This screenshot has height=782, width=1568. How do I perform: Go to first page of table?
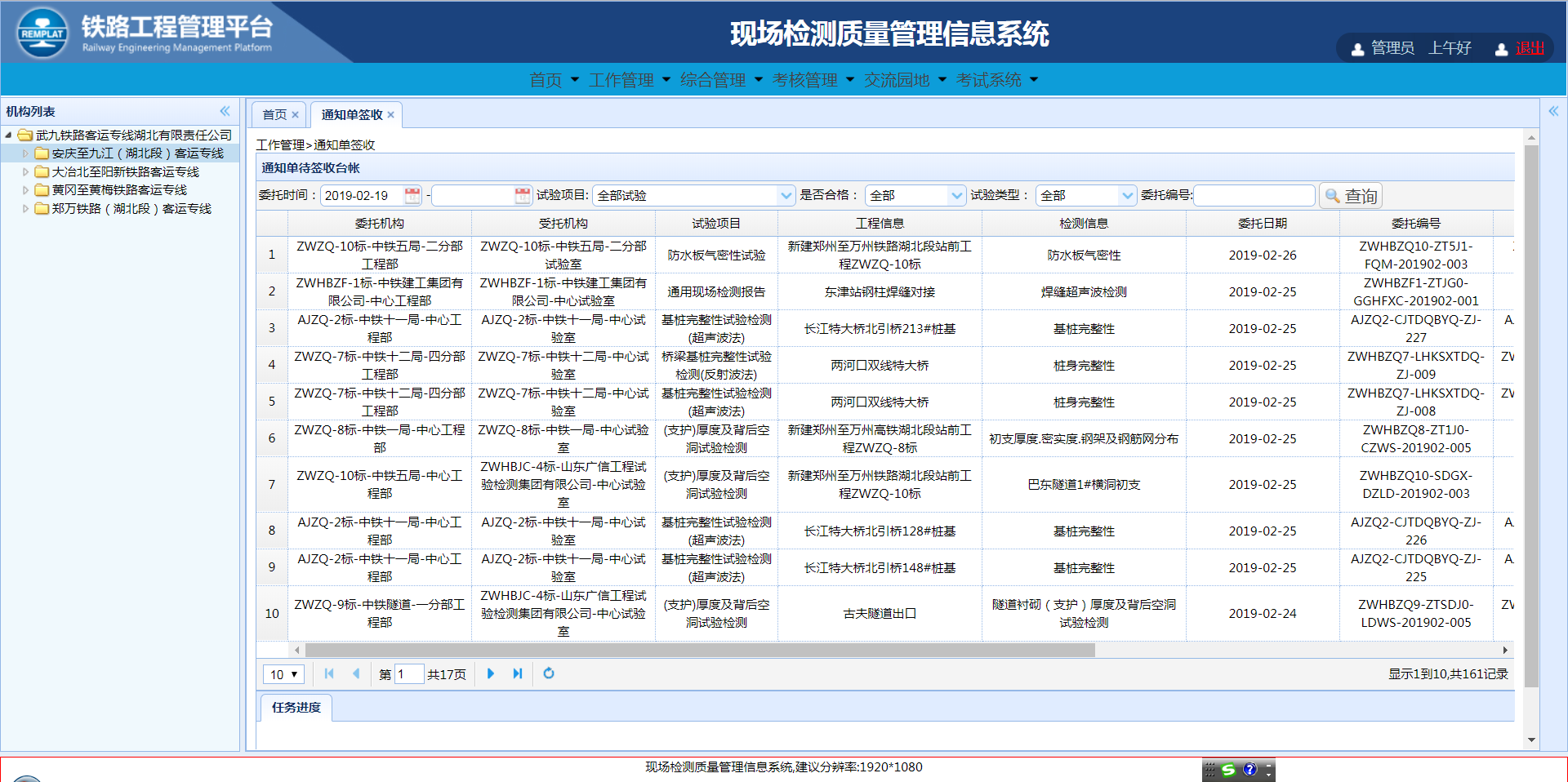click(329, 673)
